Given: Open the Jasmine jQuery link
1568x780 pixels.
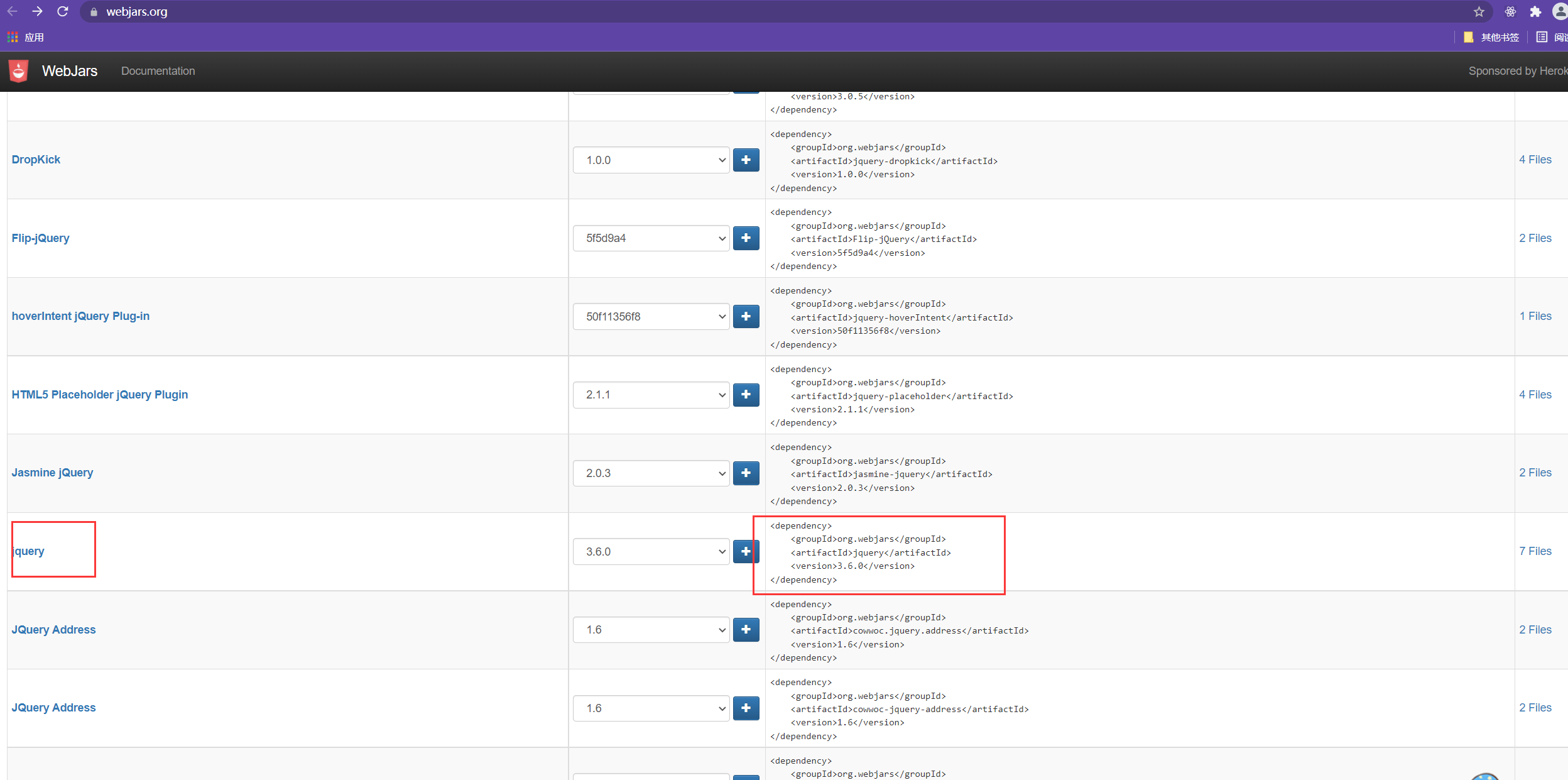Looking at the screenshot, I should click(x=52, y=473).
